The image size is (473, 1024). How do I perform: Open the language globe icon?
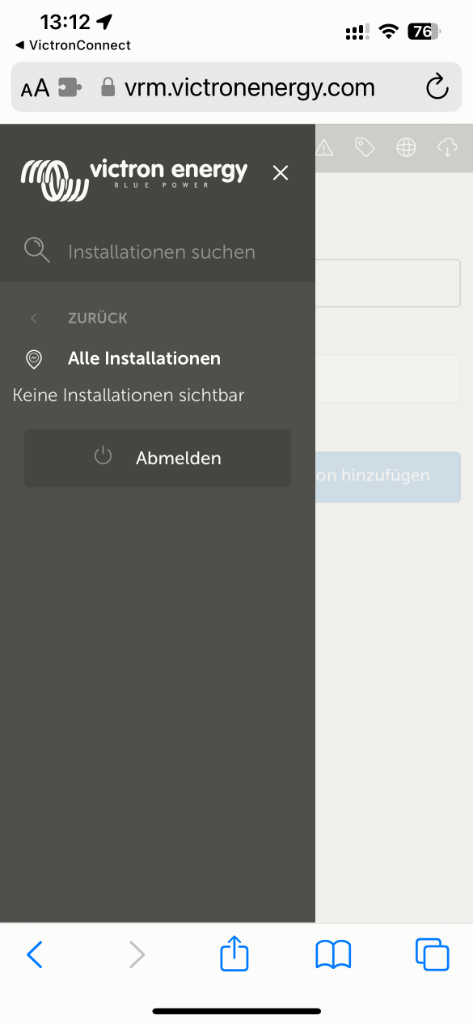pos(406,148)
